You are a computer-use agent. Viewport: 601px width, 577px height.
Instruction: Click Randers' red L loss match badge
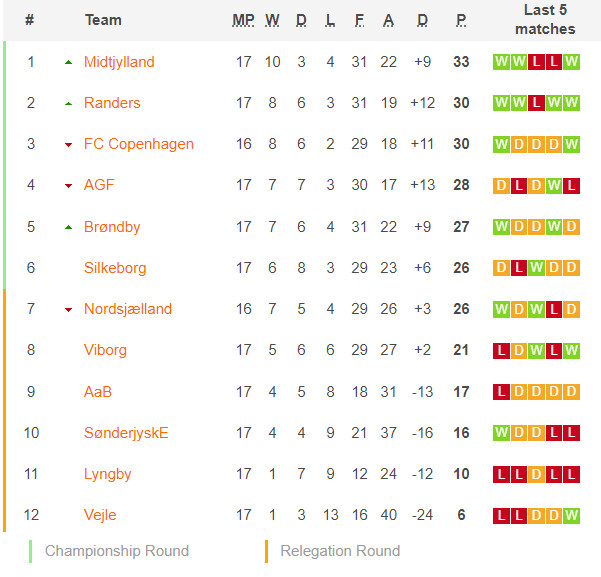(536, 103)
